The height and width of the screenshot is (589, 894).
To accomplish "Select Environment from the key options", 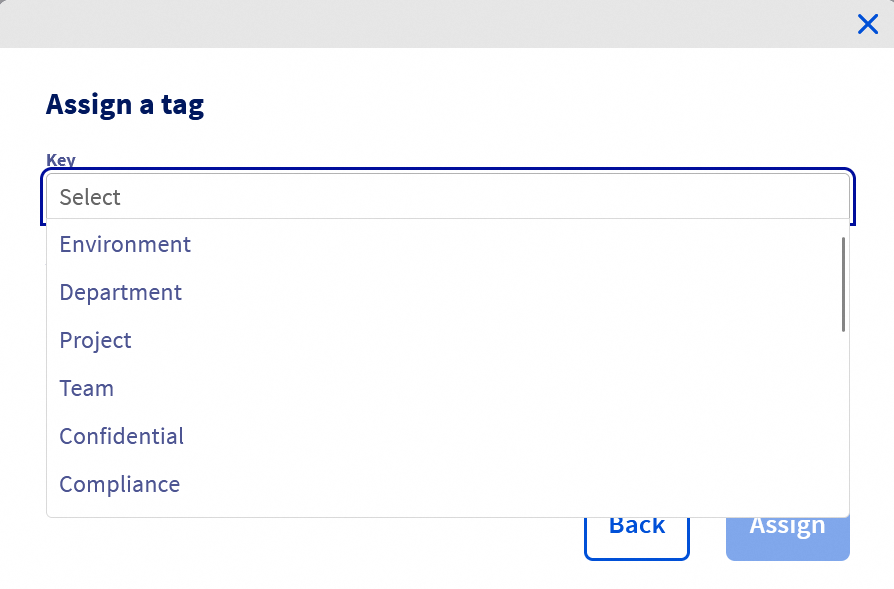I will coord(125,244).
